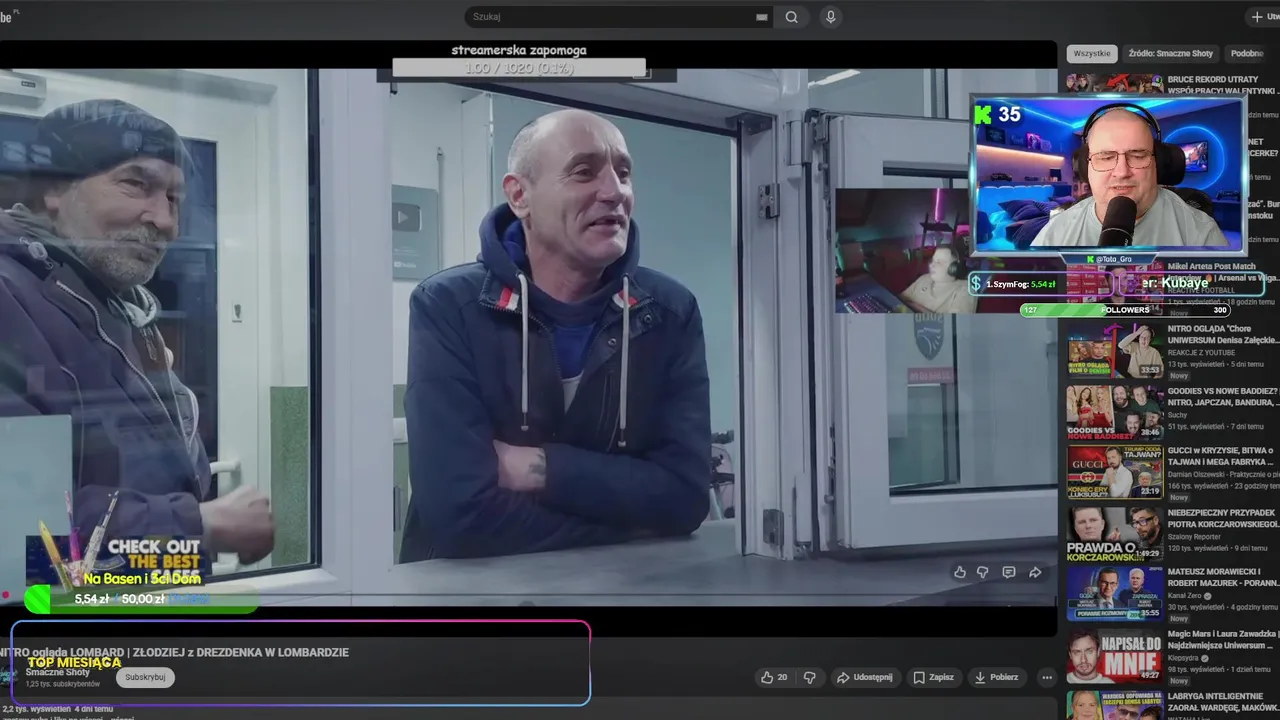1280x720 pixels.
Task: Click Klepsydra channel name
Action: [1183, 658]
